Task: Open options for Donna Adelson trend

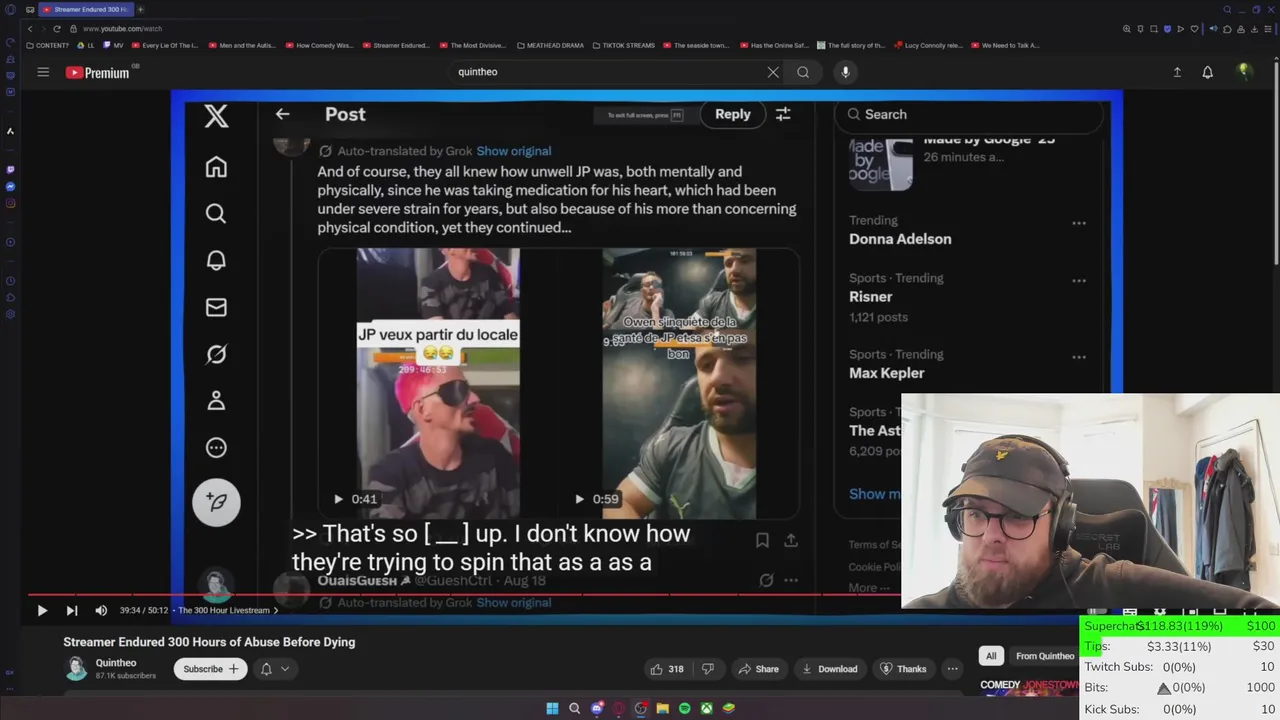Action: coord(1079,223)
